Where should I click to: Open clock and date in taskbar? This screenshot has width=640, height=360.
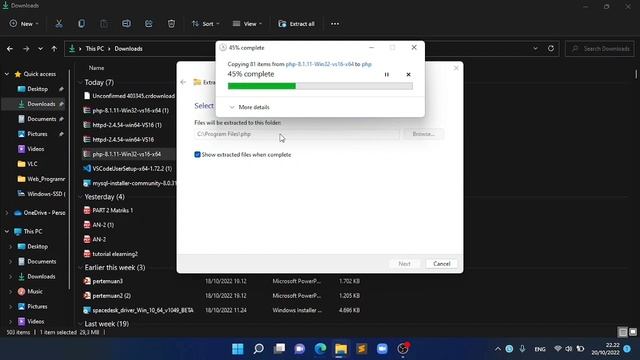pyautogui.click(x=605, y=349)
